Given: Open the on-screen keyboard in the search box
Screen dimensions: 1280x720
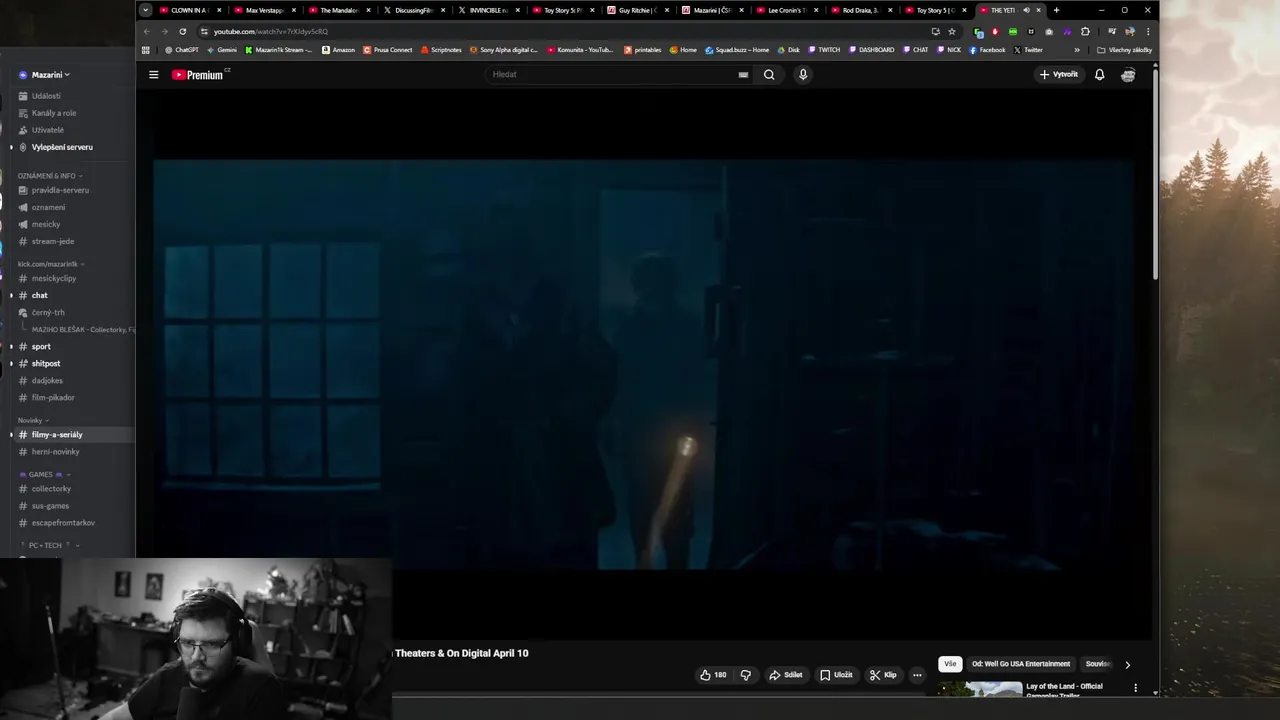Looking at the screenshot, I should coord(743,75).
